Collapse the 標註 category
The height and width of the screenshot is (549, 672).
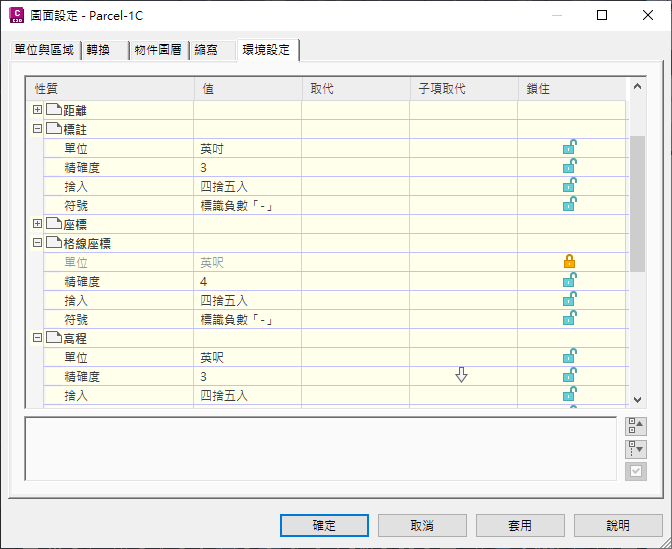[x=37, y=128]
